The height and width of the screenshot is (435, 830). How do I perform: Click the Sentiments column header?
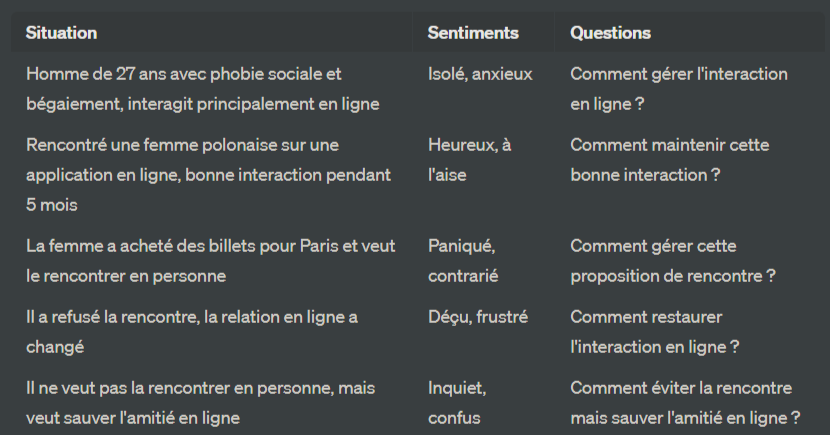coord(473,33)
